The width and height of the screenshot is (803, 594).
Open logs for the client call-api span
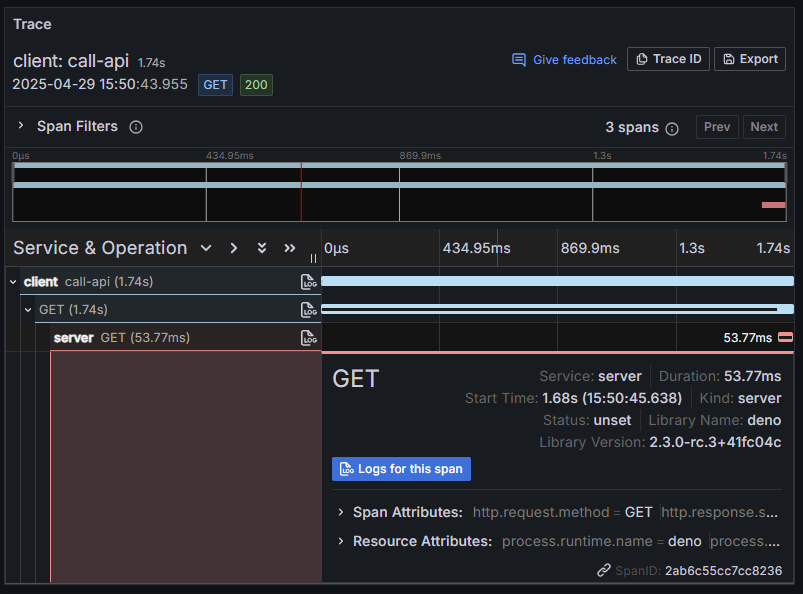(310, 281)
